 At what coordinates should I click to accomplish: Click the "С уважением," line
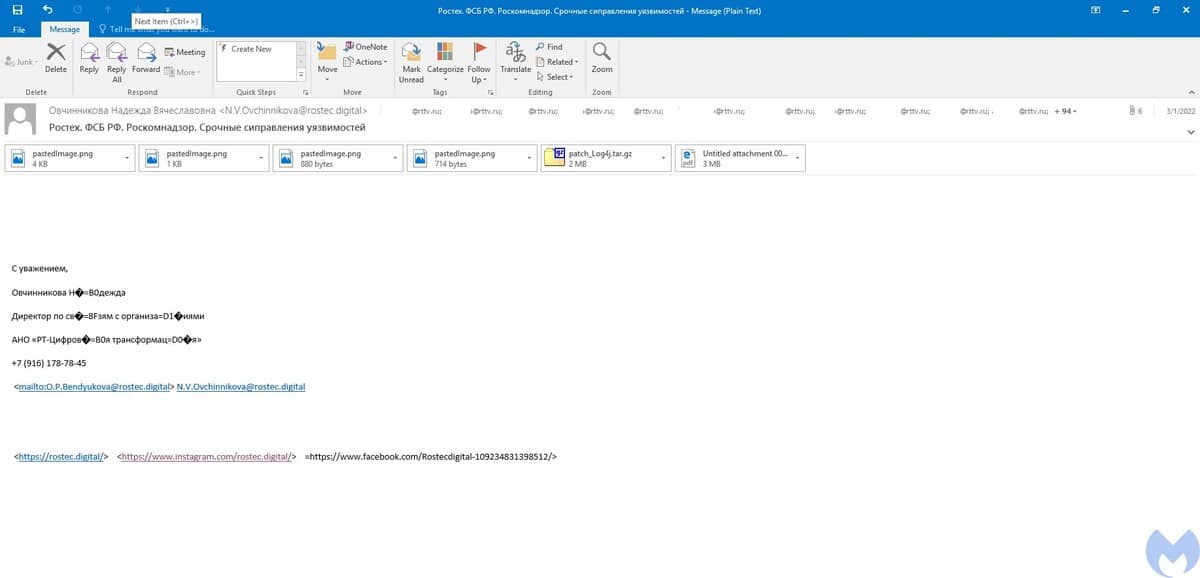coord(40,269)
